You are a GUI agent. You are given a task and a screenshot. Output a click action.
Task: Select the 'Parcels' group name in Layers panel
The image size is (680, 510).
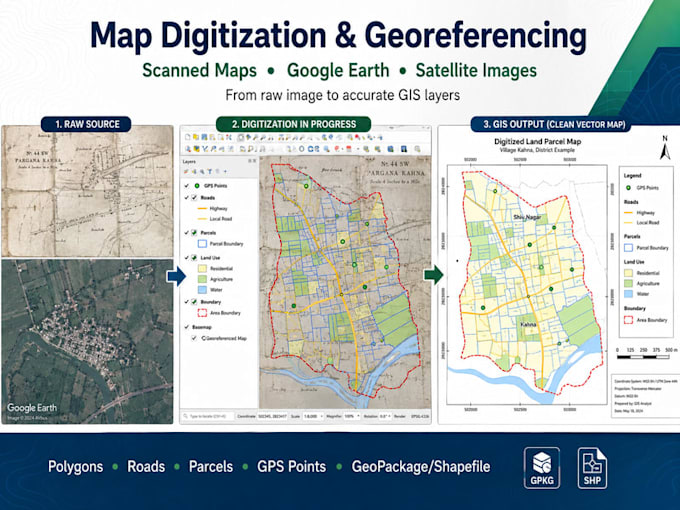[209, 233]
